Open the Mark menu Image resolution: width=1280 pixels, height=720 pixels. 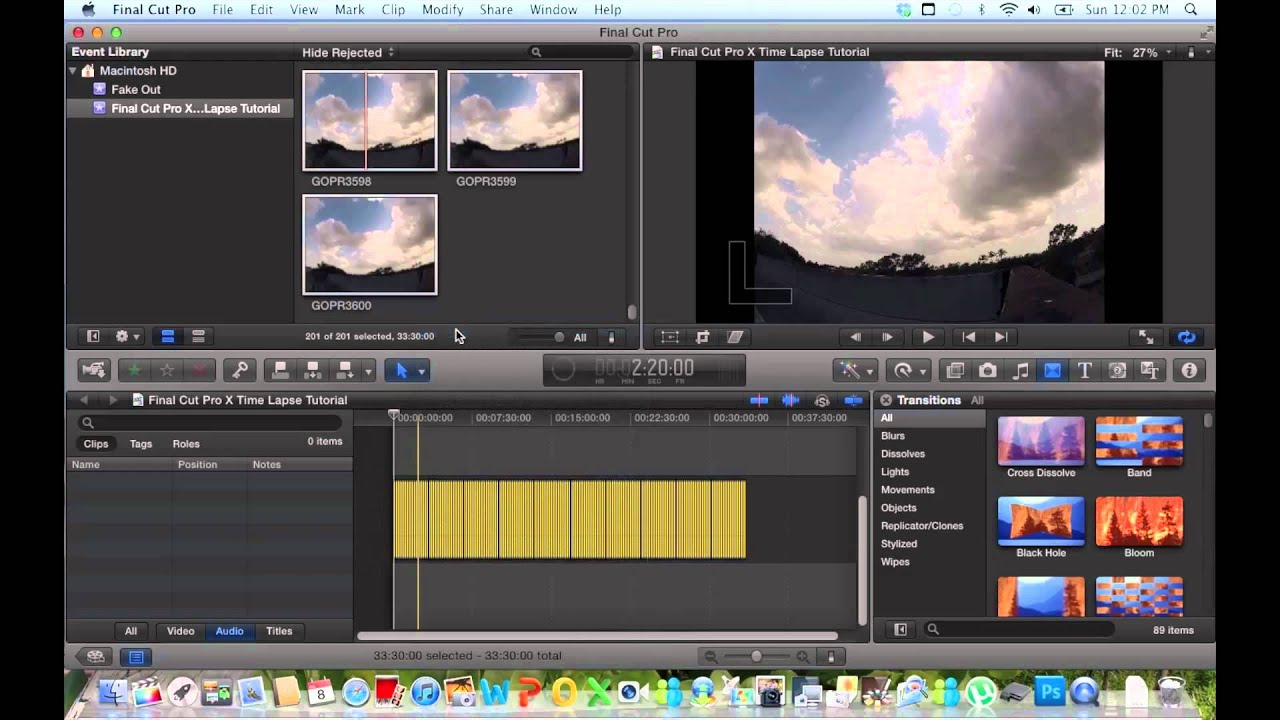pos(349,10)
